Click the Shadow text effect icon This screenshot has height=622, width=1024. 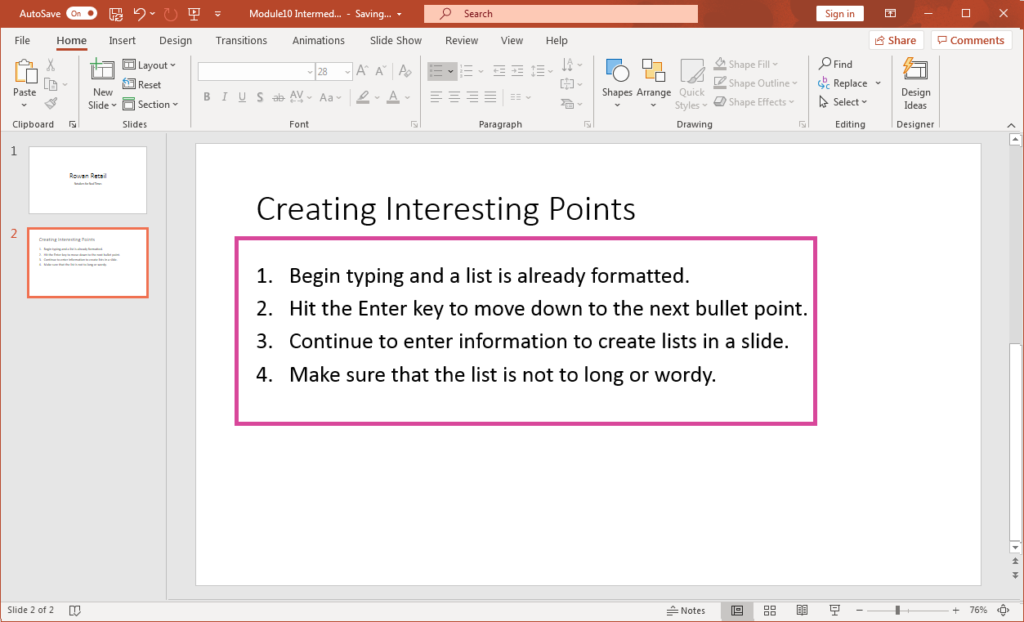260,97
